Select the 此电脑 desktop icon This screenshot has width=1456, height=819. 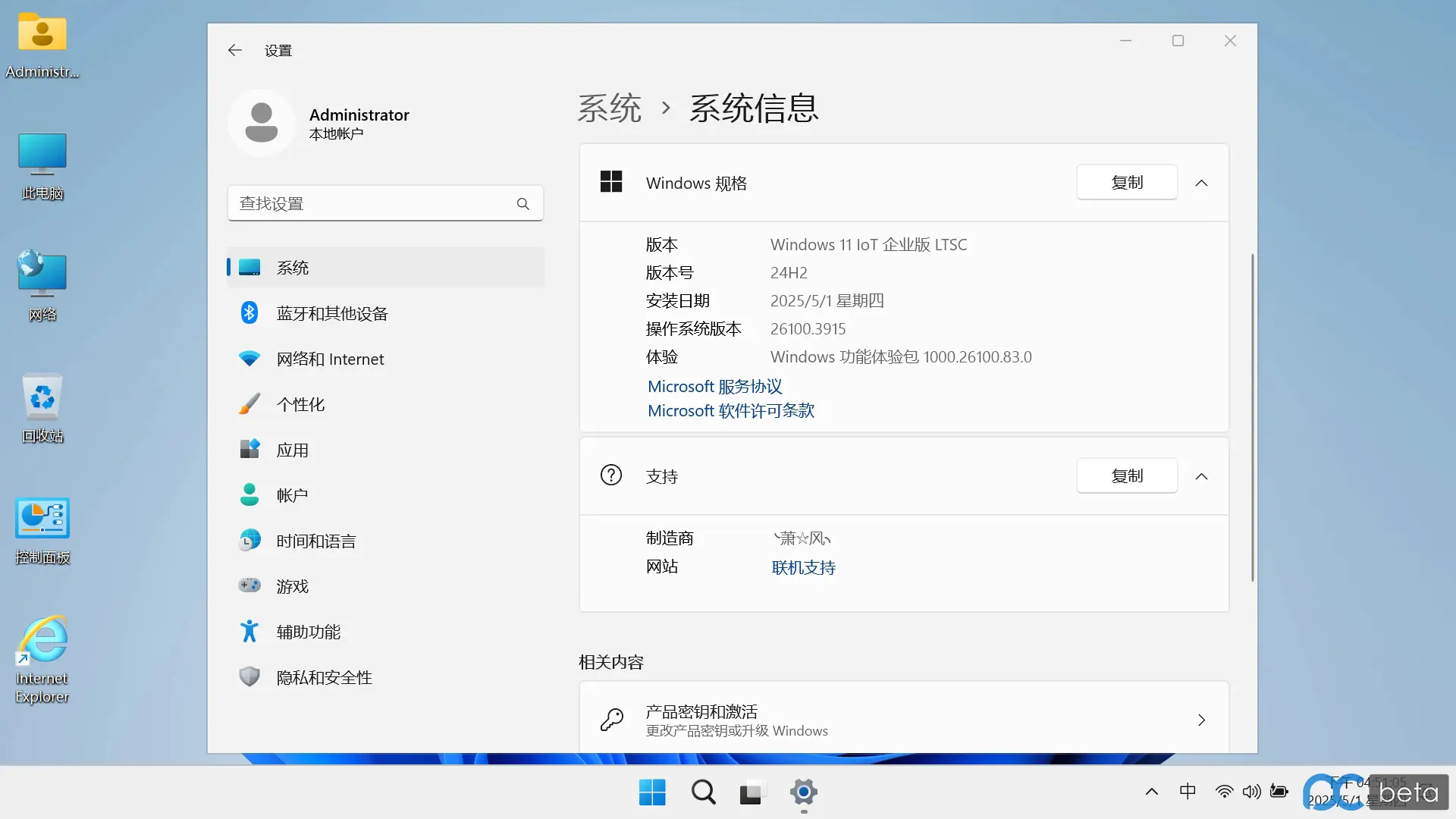42,166
